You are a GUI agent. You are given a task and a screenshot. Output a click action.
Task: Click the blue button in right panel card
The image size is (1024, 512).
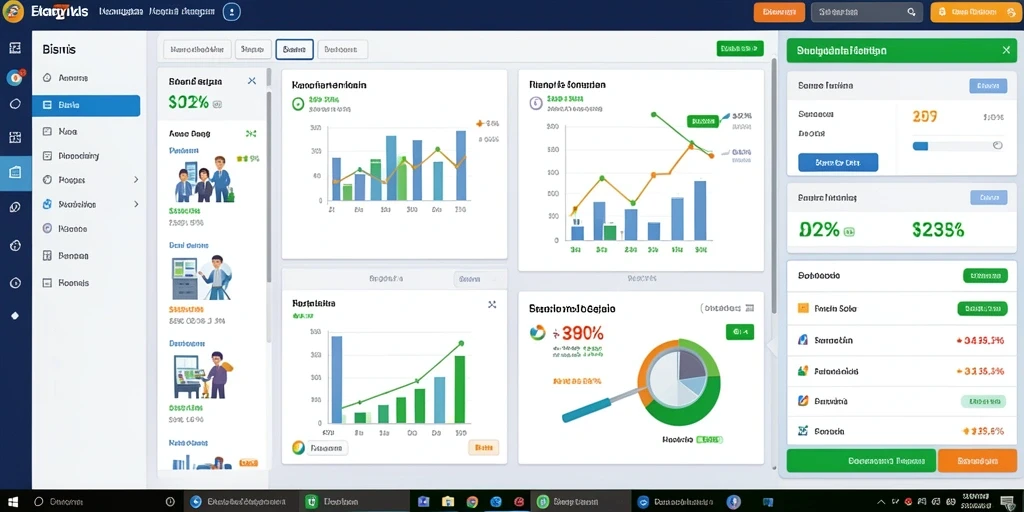[x=838, y=163]
